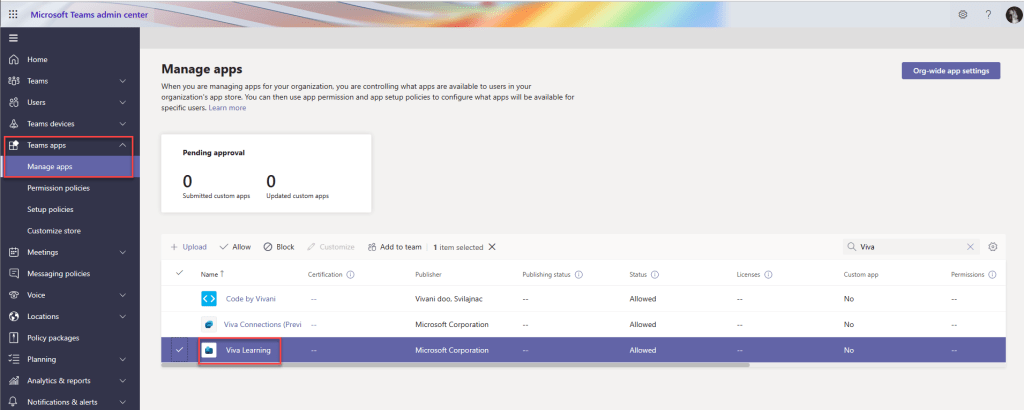Open the Viva Connections app link
Image resolution: width=1024 pixels, height=410 pixels.
click(262, 324)
